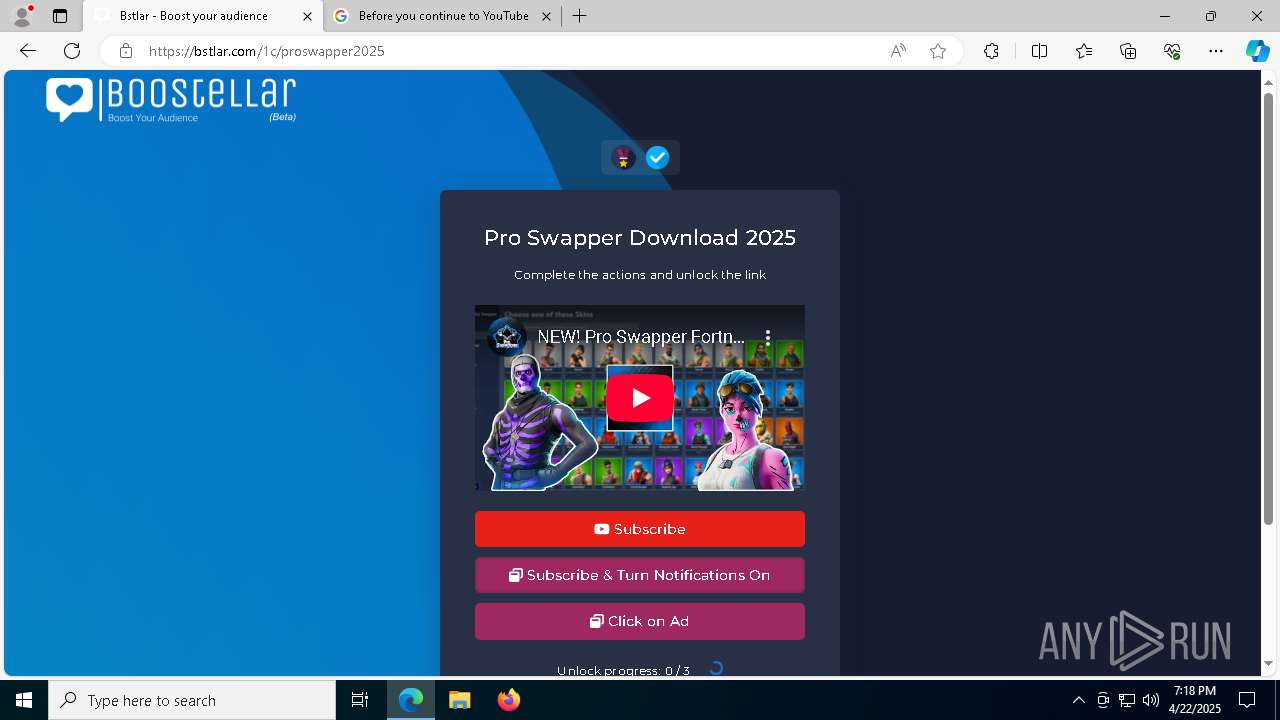Click the YouTube channel avatar on video
The height and width of the screenshot is (720, 1280).
click(x=507, y=337)
